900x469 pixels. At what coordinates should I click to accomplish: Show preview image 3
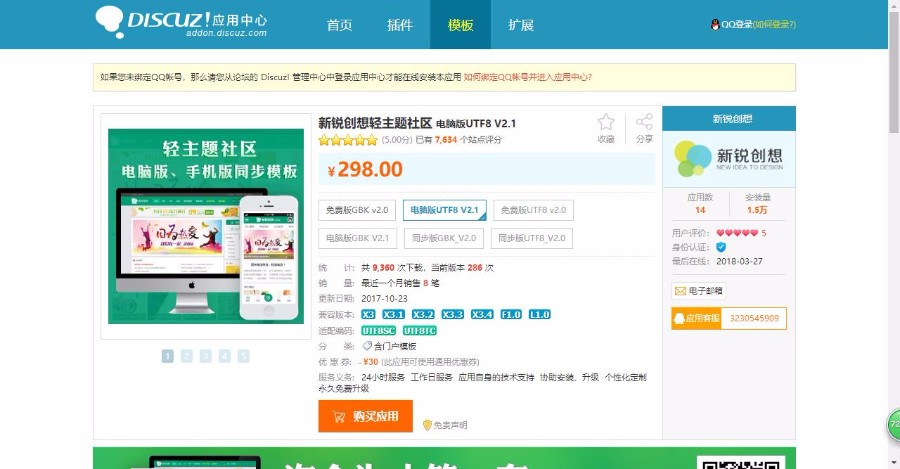(x=205, y=356)
